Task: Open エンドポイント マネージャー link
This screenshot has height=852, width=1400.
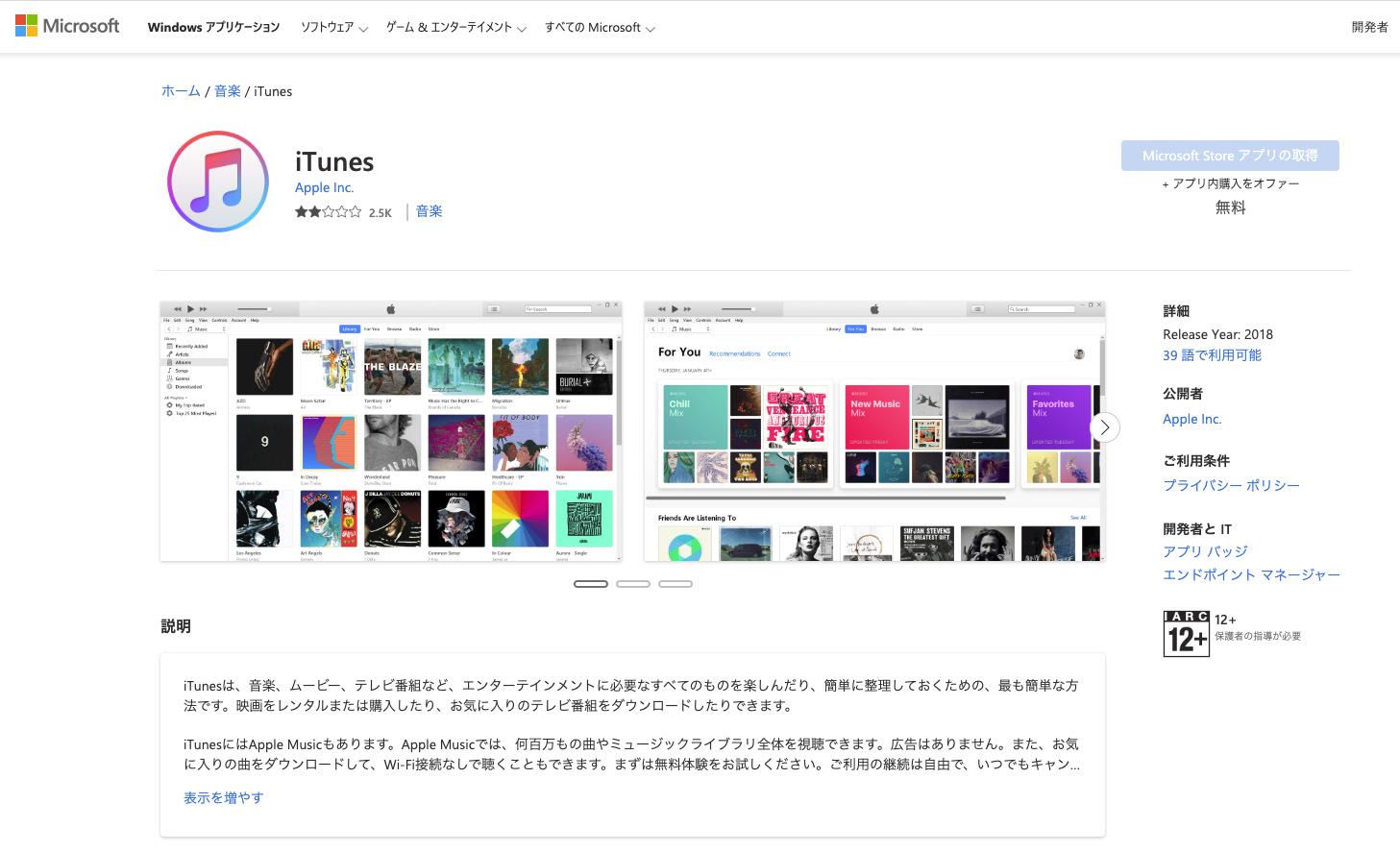Action: 1251,574
